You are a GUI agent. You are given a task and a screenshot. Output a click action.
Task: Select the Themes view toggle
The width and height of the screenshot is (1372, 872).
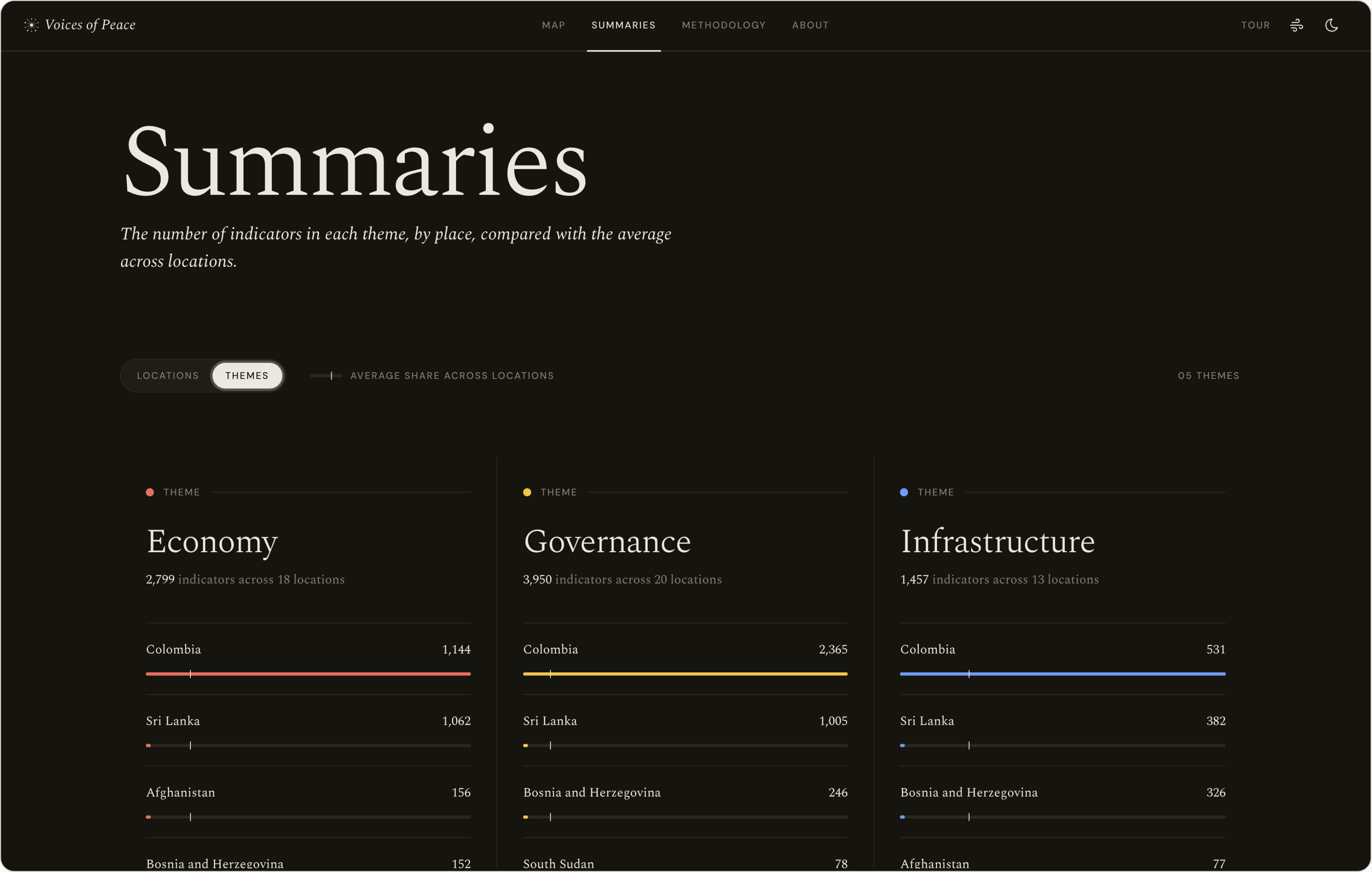(247, 375)
